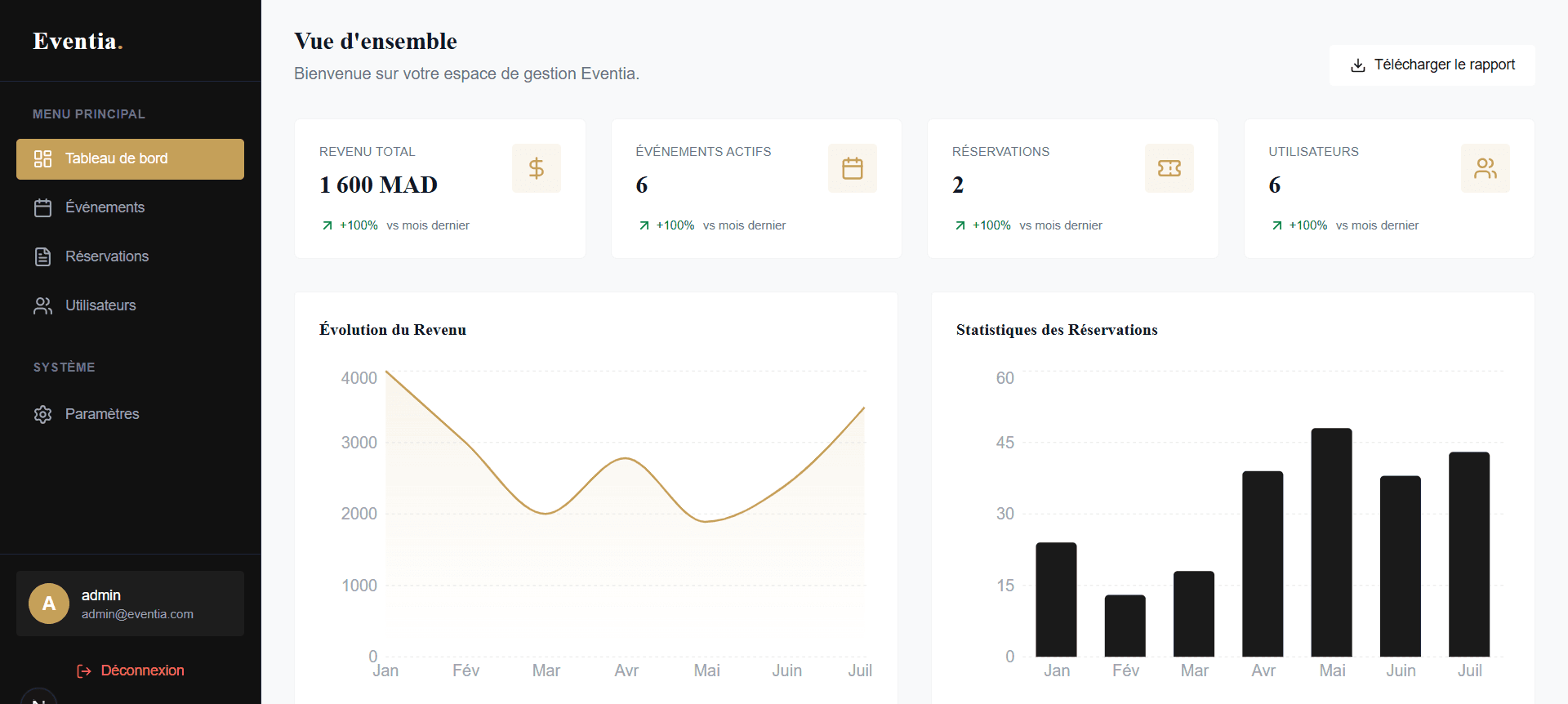
Task: Log out with the Déconnexion link
Action: point(131,671)
